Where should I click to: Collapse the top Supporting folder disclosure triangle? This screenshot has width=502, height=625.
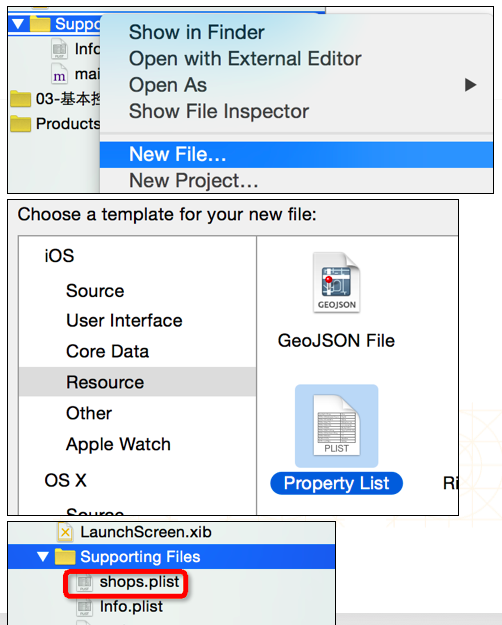18,24
